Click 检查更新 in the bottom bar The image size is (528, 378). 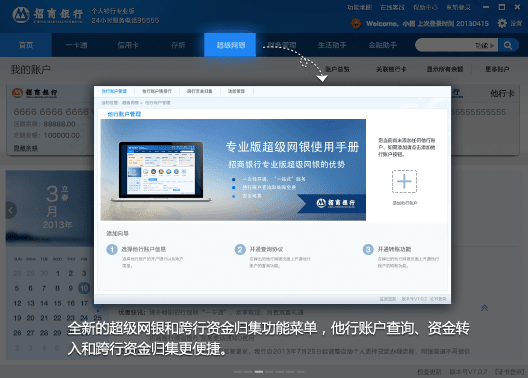pyautogui.click(x=429, y=372)
